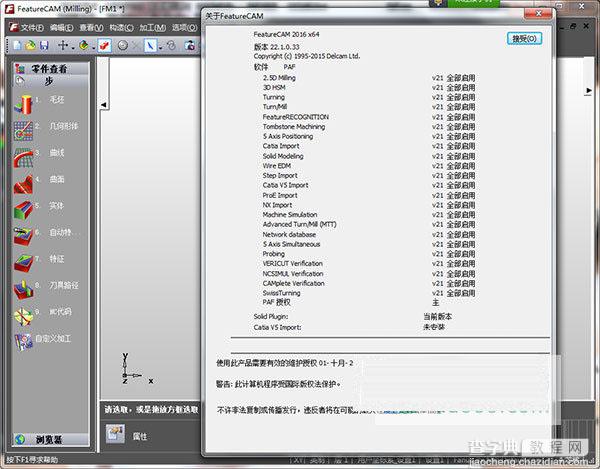
Task: Expand right panel with black arrow
Action: click(x=589, y=91)
